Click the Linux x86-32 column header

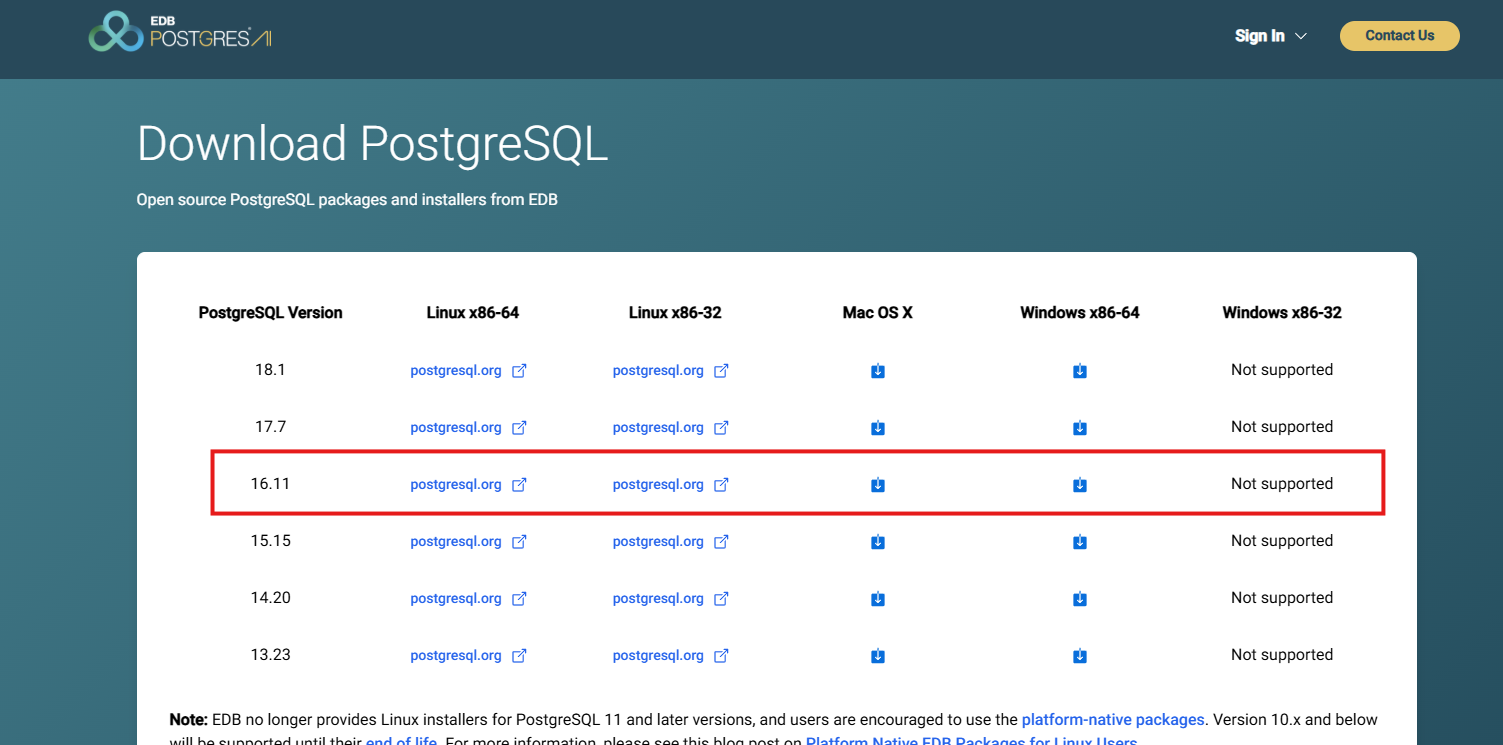pyautogui.click(x=675, y=313)
